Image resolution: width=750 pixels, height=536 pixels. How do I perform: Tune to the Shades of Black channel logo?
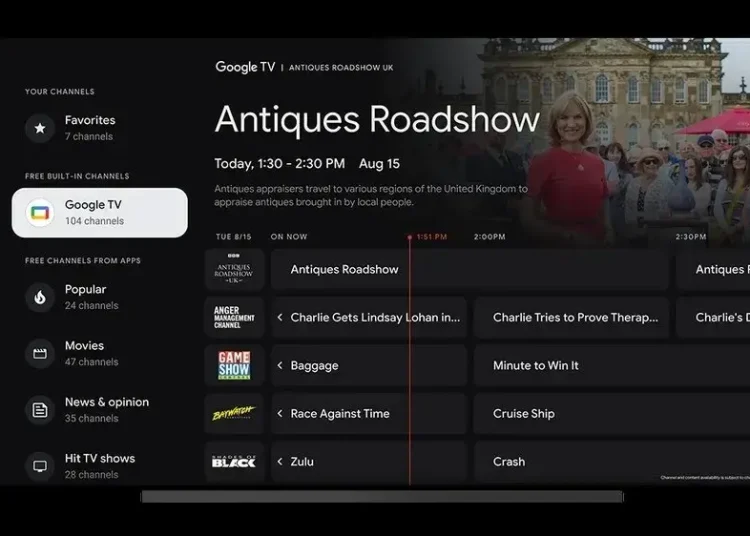coord(234,461)
